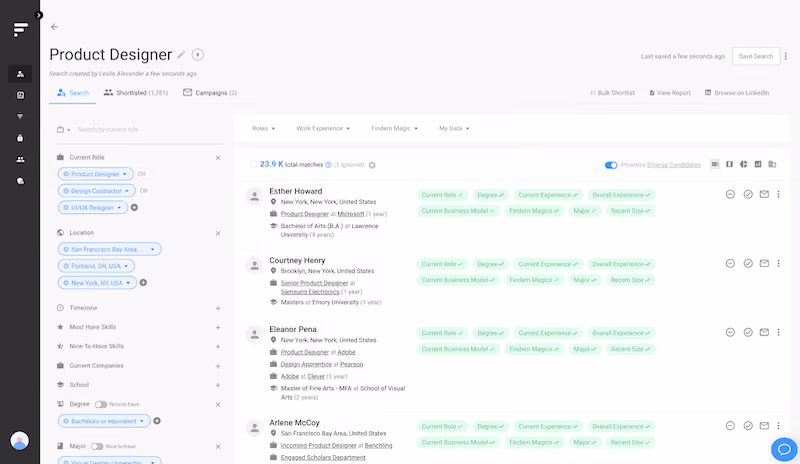Shortlist Esther Howard with the check icon
This screenshot has width=800, height=464.
pyautogui.click(x=748, y=194)
